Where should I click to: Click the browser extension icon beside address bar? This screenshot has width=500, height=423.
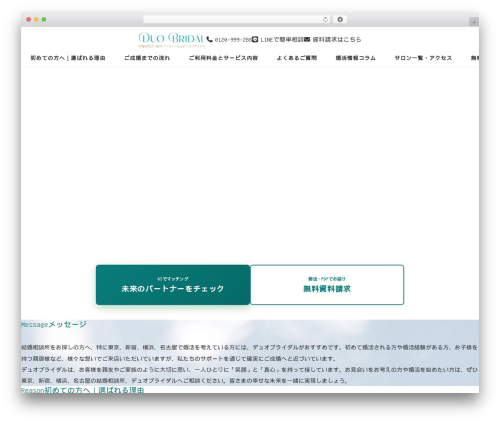pyautogui.click(x=340, y=19)
